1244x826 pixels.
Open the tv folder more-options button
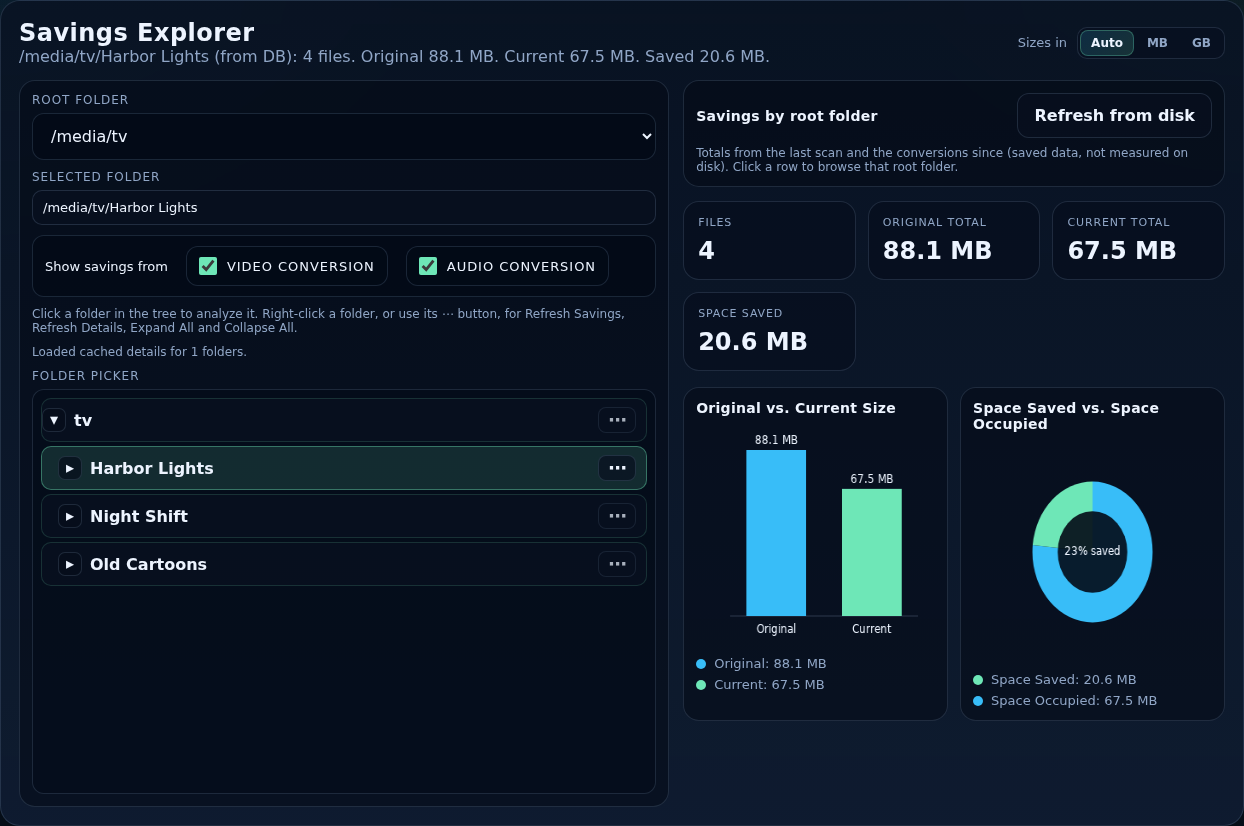tap(617, 420)
